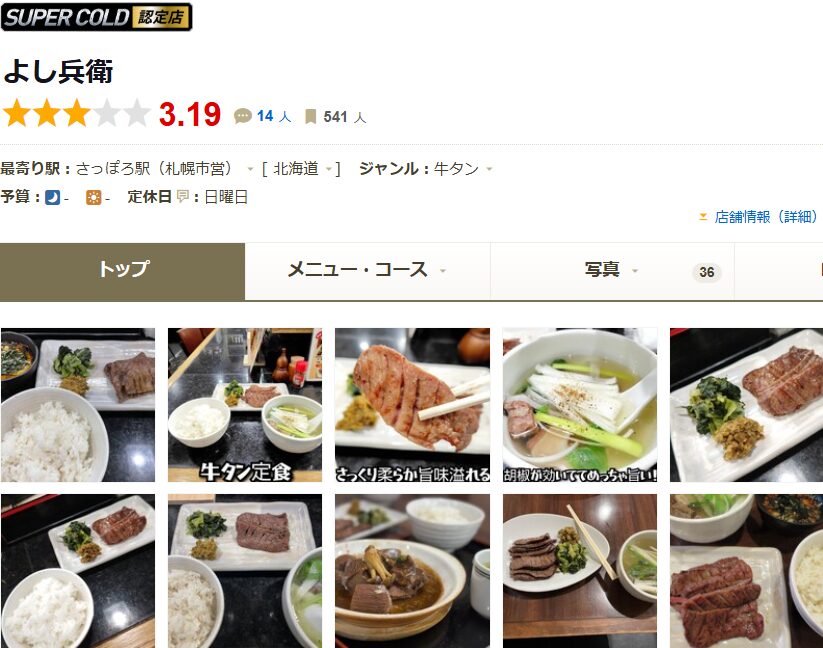
Task: Select the トップ tab
Action: tap(122, 271)
